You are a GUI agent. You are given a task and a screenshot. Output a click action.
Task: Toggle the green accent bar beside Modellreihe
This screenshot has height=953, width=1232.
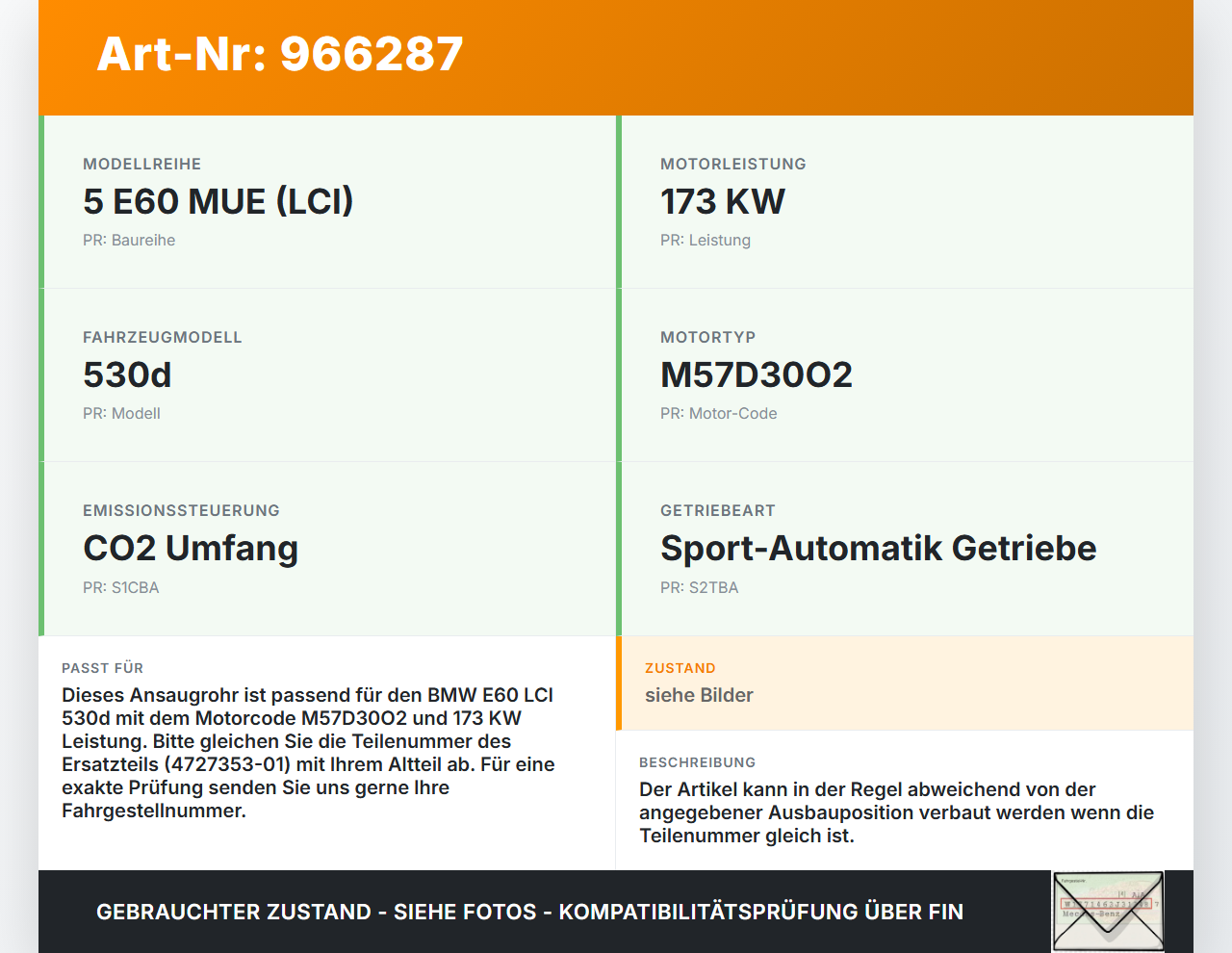point(40,201)
